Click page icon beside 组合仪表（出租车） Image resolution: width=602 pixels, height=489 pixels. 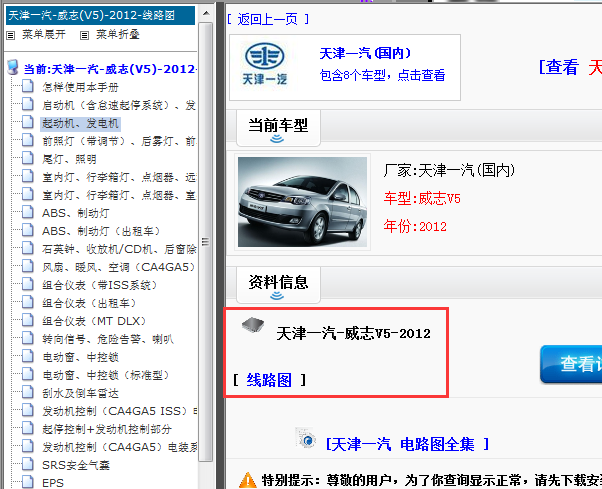tap(28, 302)
